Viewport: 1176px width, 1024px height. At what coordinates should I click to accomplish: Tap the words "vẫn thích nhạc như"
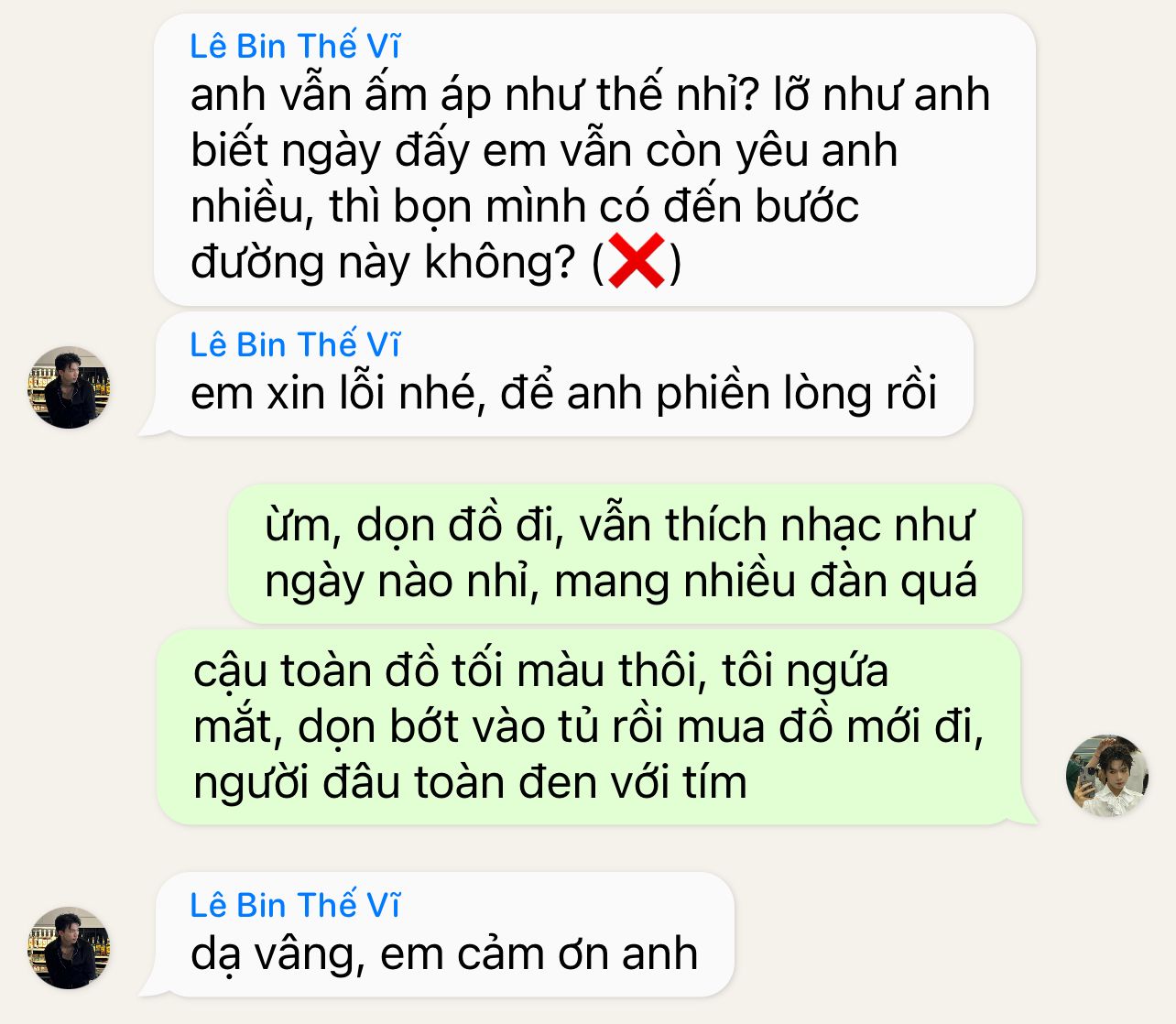click(x=777, y=526)
